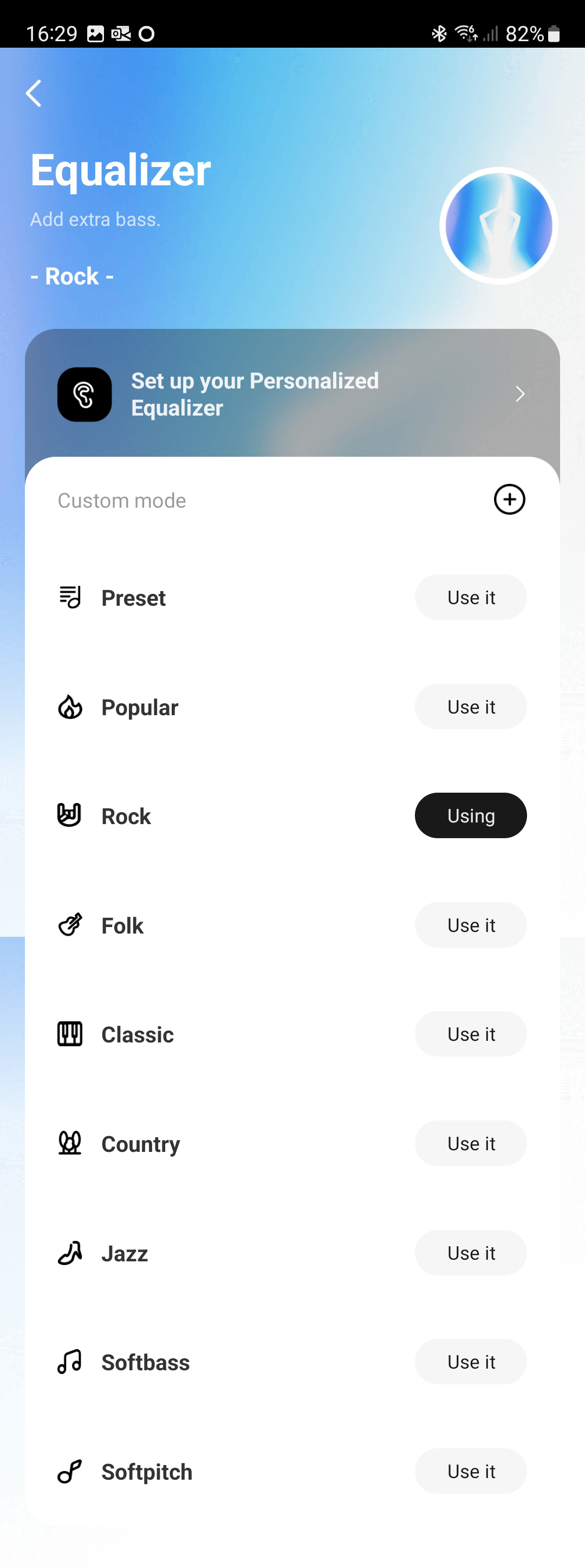Tap the Bluetooth status bar icon
The image size is (585, 1568).
click(x=439, y=34)
